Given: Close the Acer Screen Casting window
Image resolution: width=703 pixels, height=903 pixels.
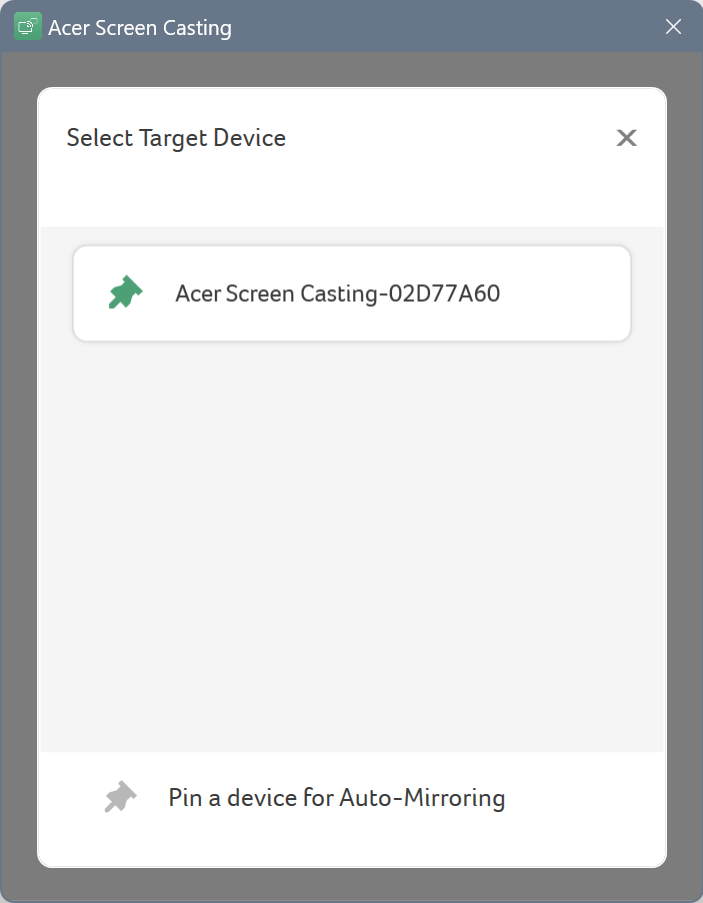Looking at the screenshot, I should pos(673,26).
